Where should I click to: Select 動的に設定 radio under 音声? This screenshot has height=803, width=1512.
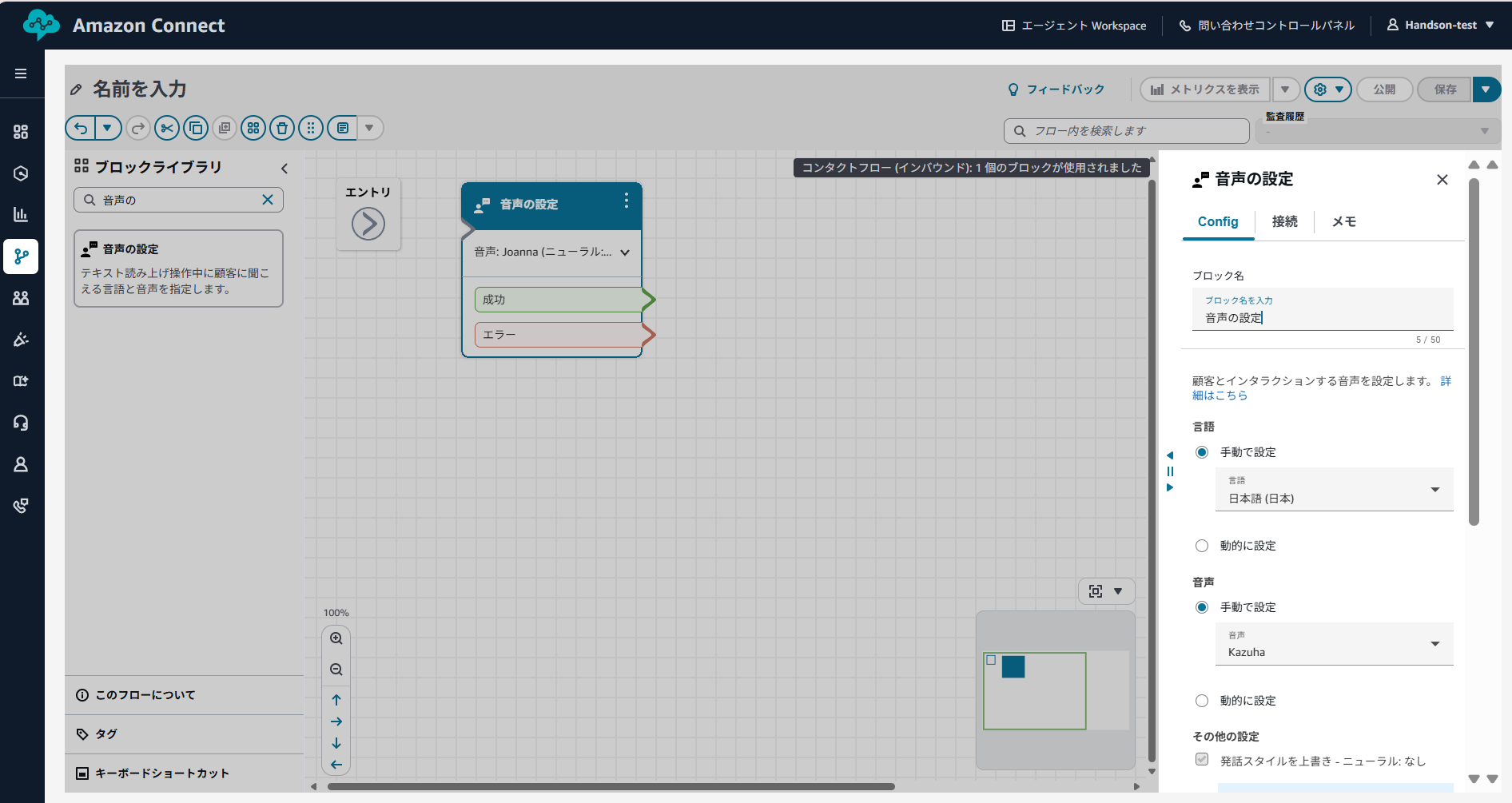point(1202,701)
